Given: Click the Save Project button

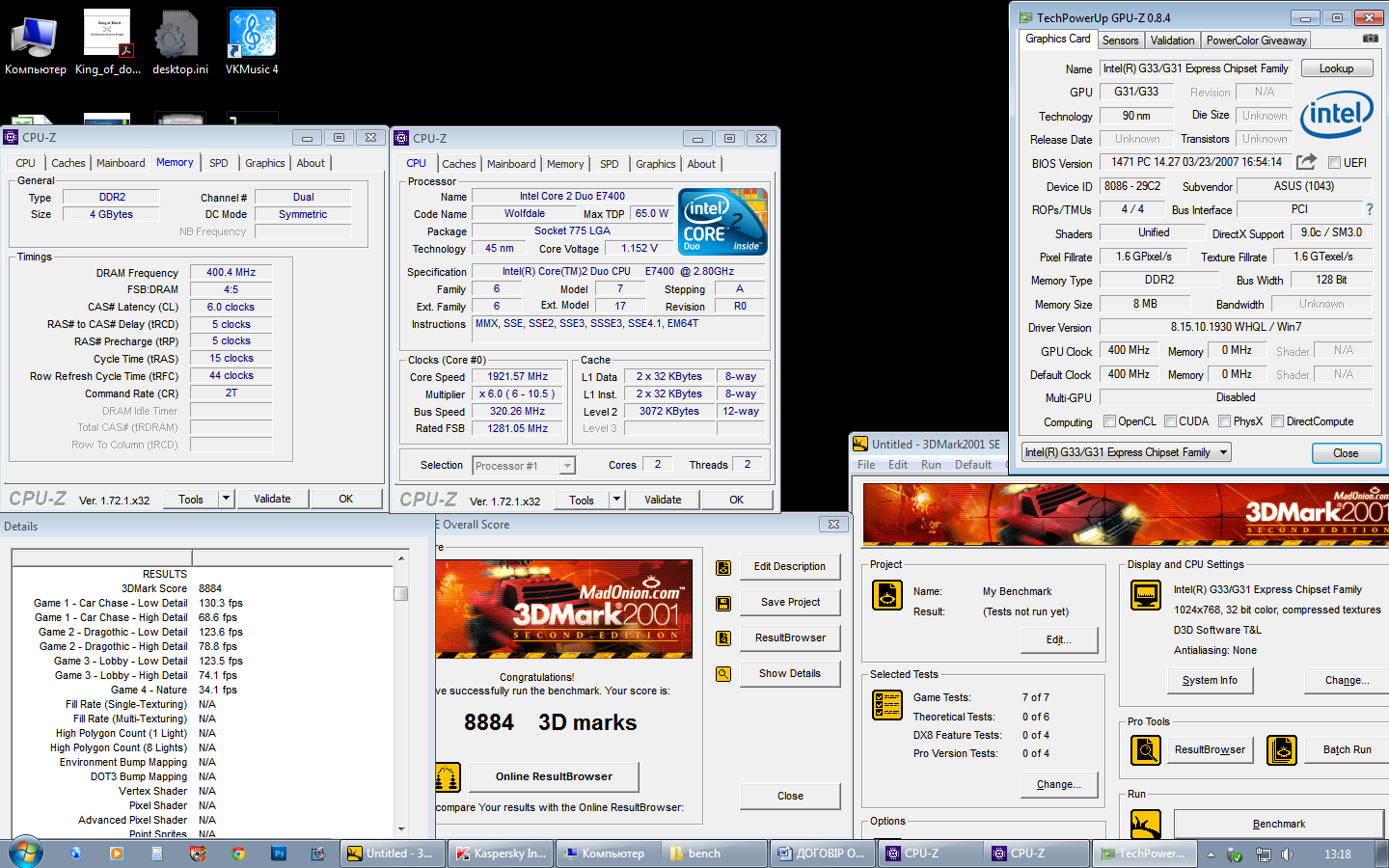Looking at the screenshot, I should click(x=790, y=602).
